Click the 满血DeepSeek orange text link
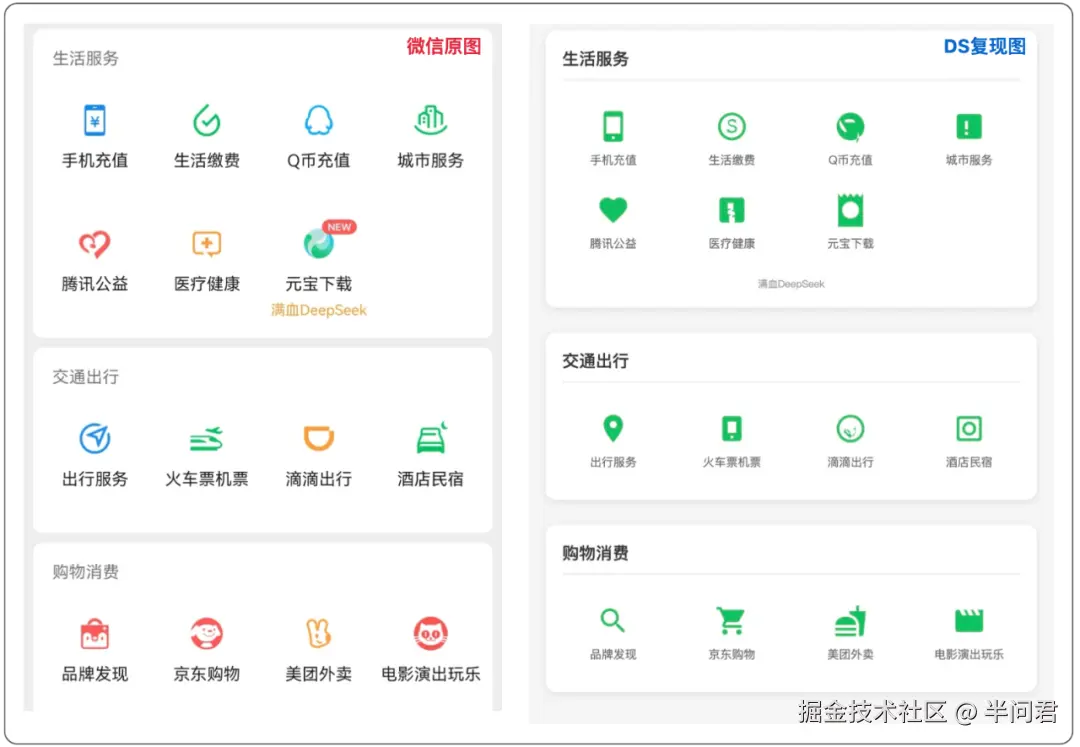 318,310
